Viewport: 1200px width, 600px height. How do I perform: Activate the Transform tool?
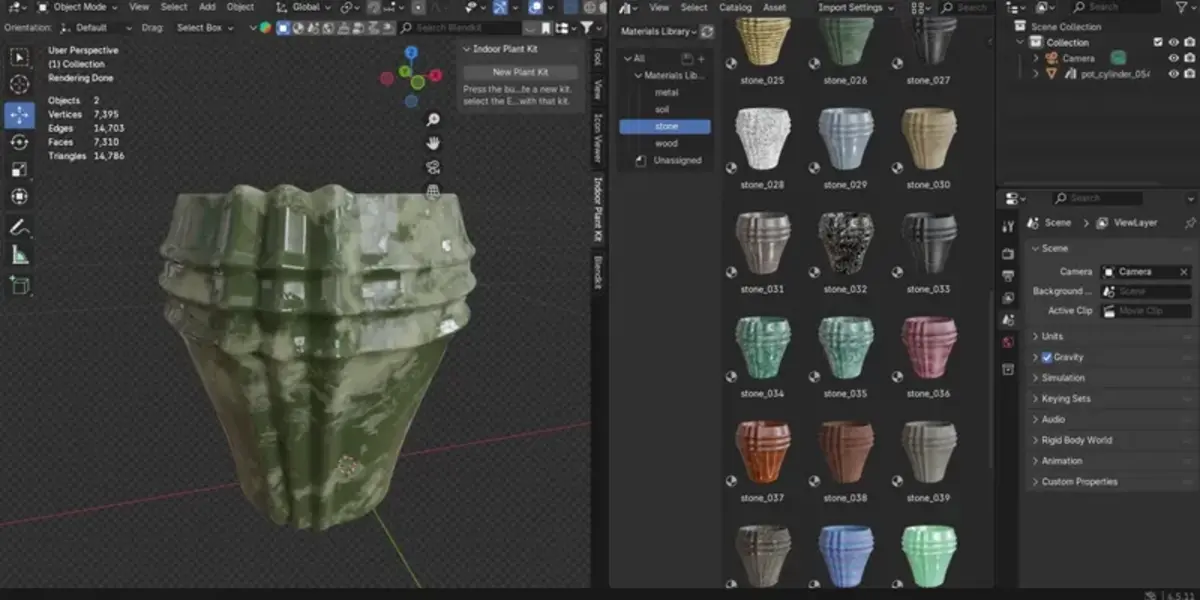(x=19, y=197)
